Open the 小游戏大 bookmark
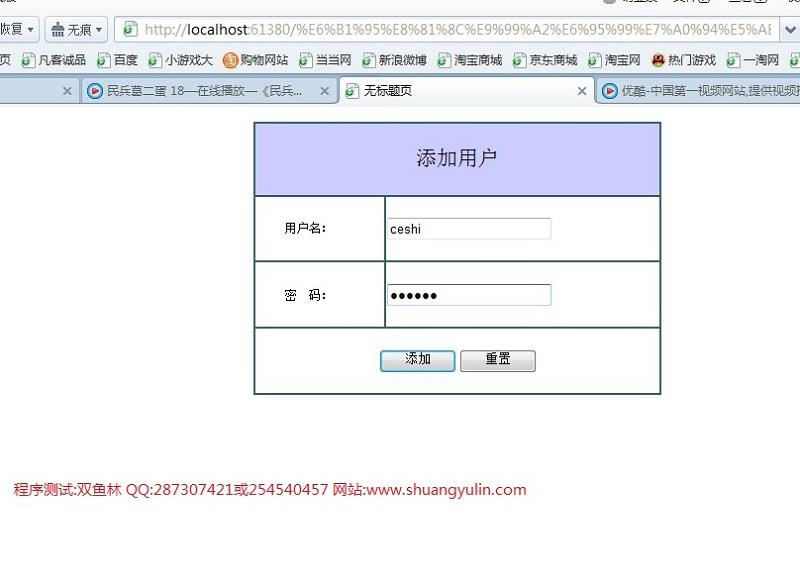Image resolution: width=800 pixels, height=580 pixels. (180, 60)
